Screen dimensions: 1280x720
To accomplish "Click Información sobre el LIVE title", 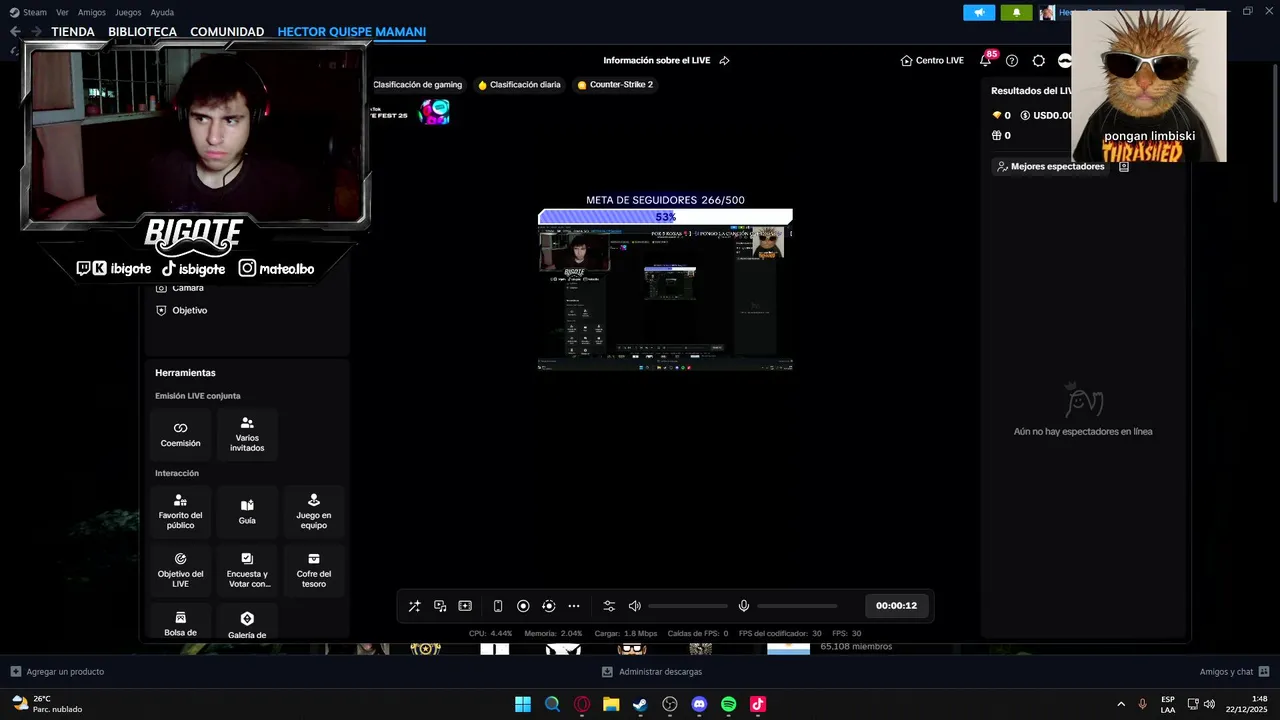I will (656, 60).
